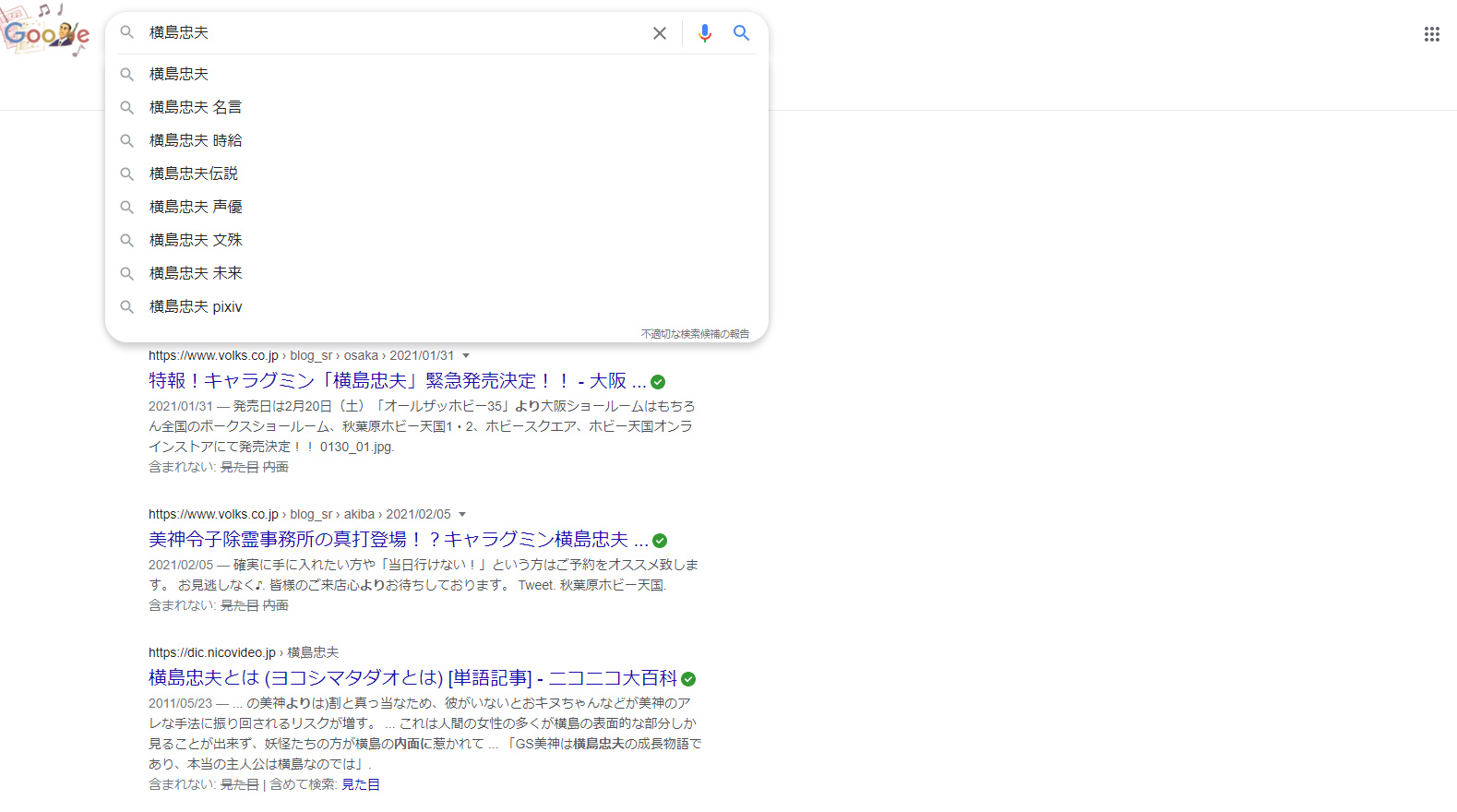Start voice search with microphone icon
This screenshot has width=1457, height=812.
click(705, 33)
